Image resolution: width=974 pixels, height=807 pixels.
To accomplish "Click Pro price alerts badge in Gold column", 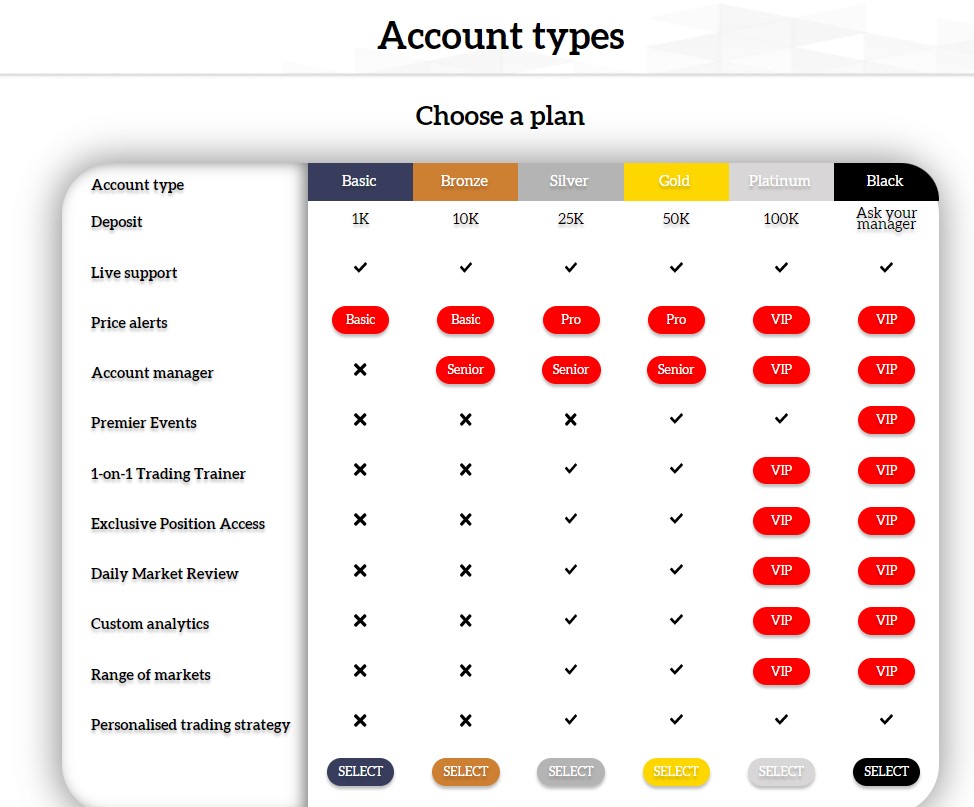I will pyautogui.click(x=676, y=320).
